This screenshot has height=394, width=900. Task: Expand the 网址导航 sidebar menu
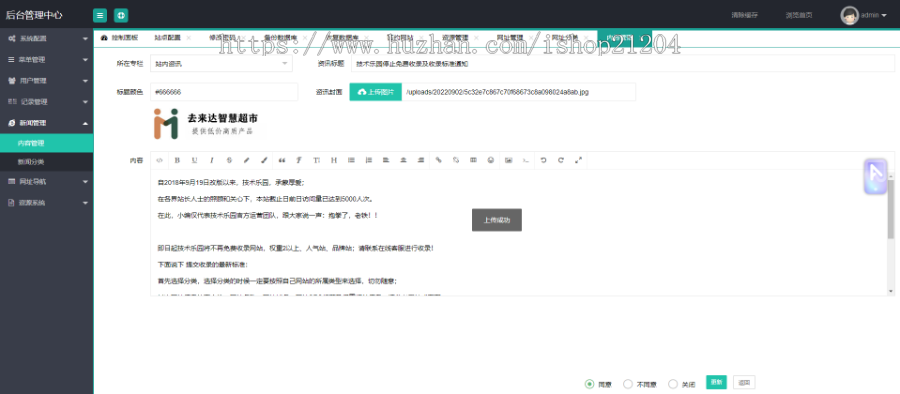[x=46, y=181]
